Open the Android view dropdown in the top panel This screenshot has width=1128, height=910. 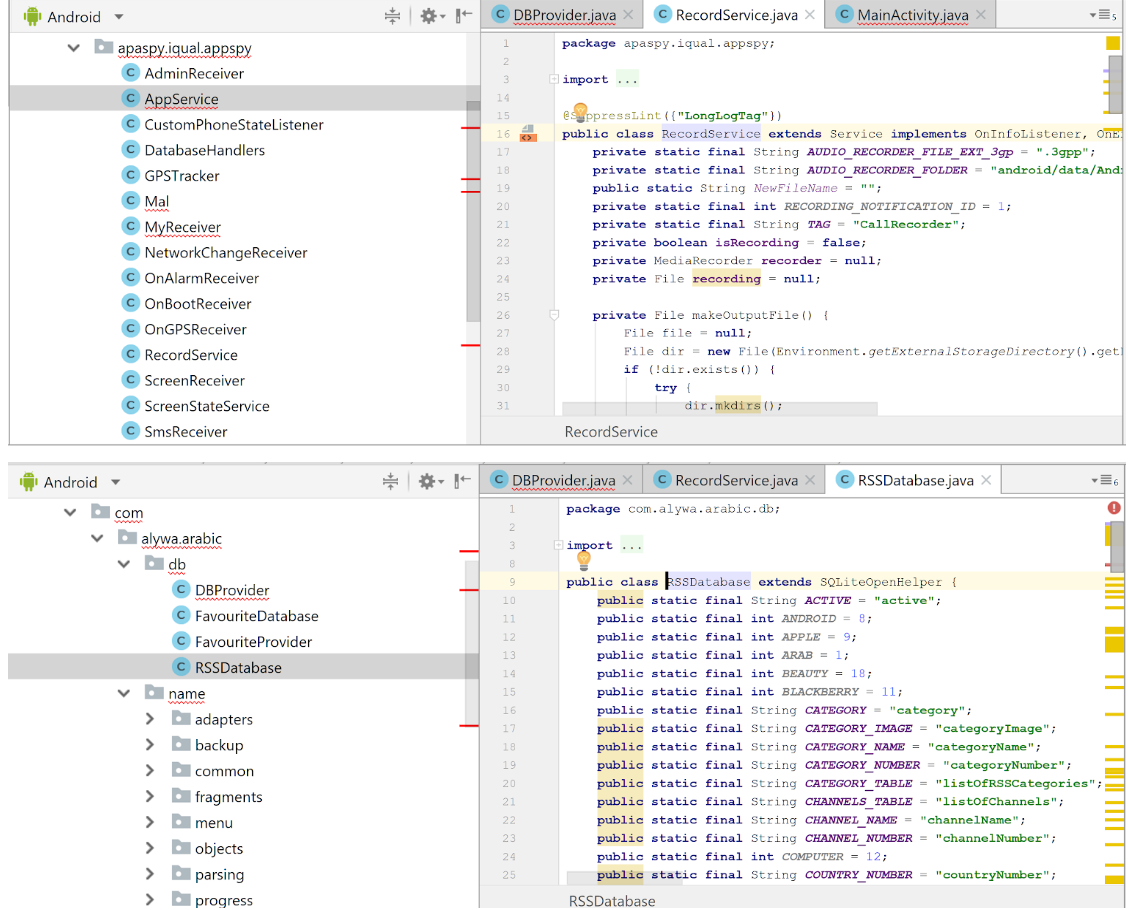pos(119,17)
